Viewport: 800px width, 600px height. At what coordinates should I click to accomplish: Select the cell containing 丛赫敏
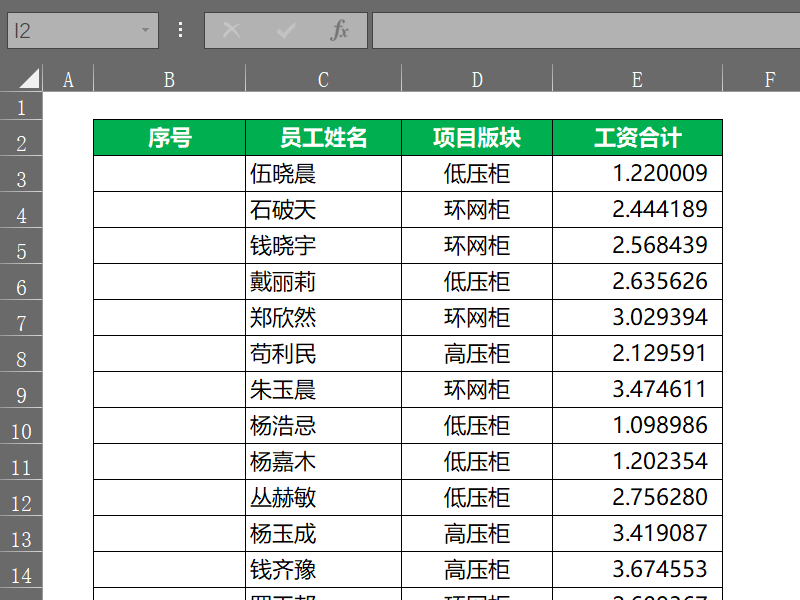(323, 497)
